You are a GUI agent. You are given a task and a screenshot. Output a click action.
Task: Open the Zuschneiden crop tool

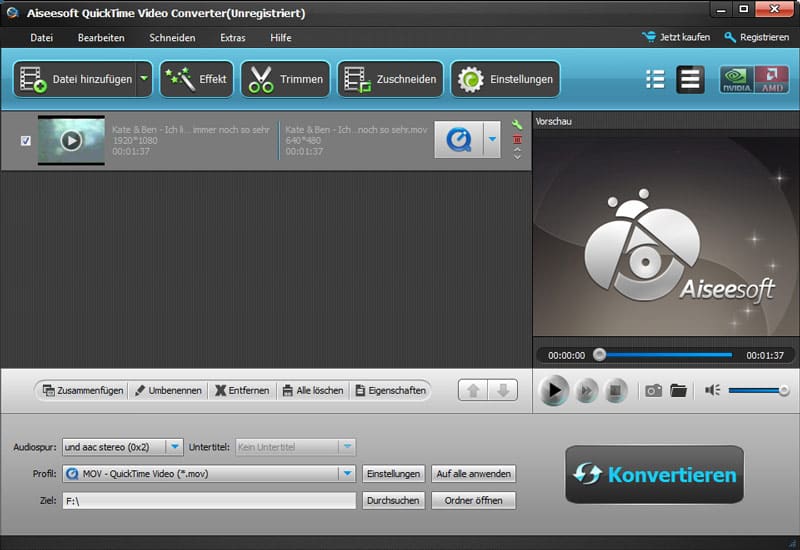click(390, 79)
